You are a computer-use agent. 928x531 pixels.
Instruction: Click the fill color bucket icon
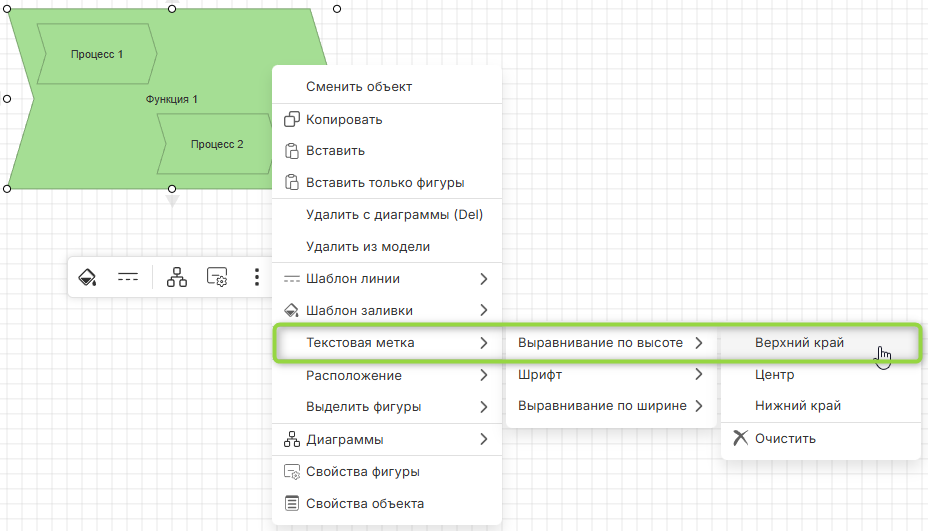(x=88, y=277)
